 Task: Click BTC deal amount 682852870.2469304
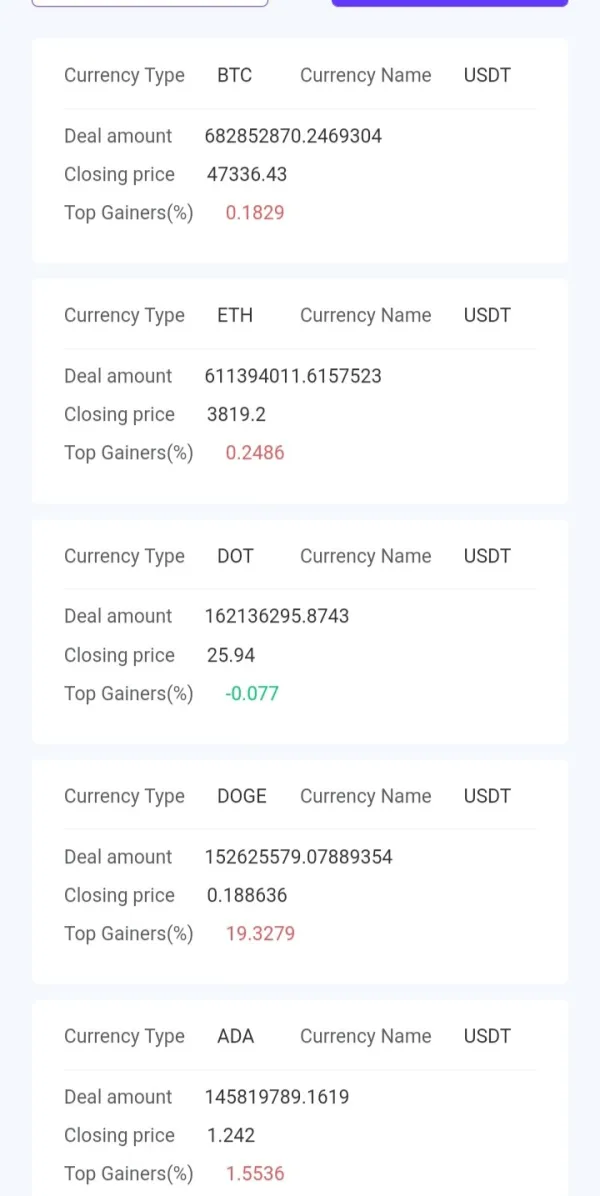point(293,136)
